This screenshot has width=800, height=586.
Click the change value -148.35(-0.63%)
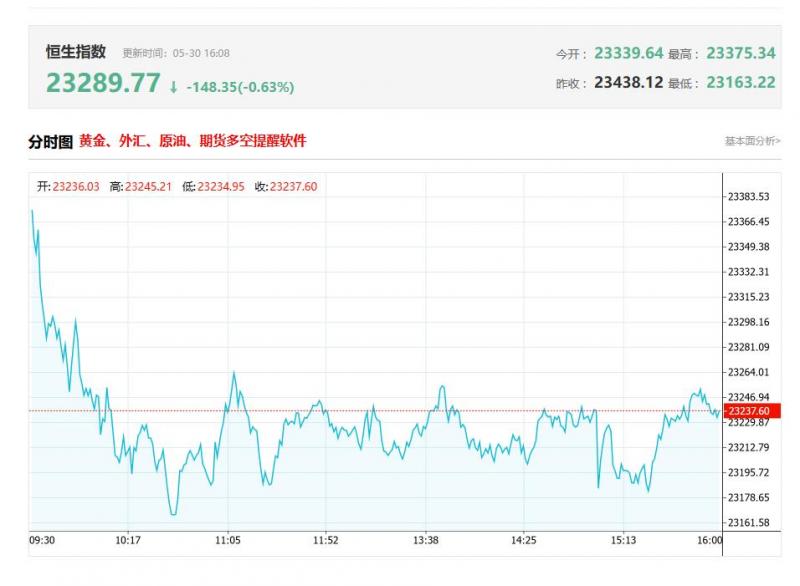point(240,87)
